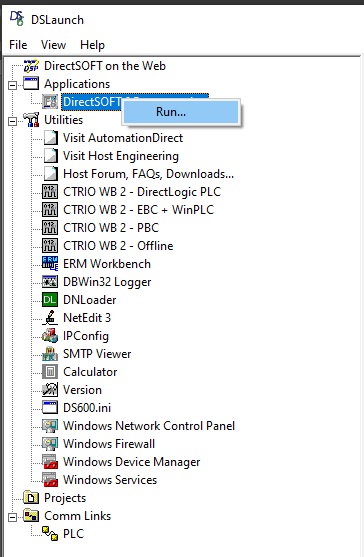Select the Applications label
Screen dimensions: 364x557
pos(77,84)
